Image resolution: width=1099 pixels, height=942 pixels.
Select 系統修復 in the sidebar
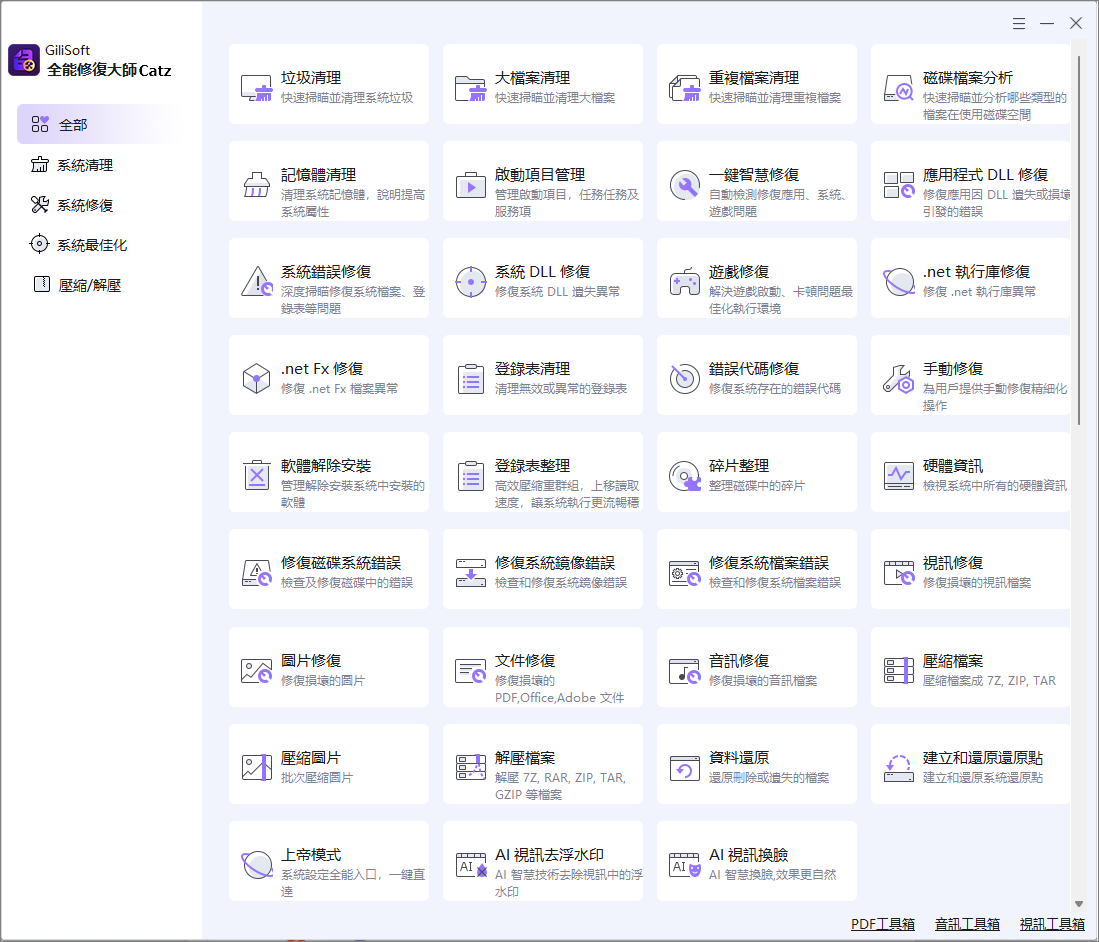[84, 205]
